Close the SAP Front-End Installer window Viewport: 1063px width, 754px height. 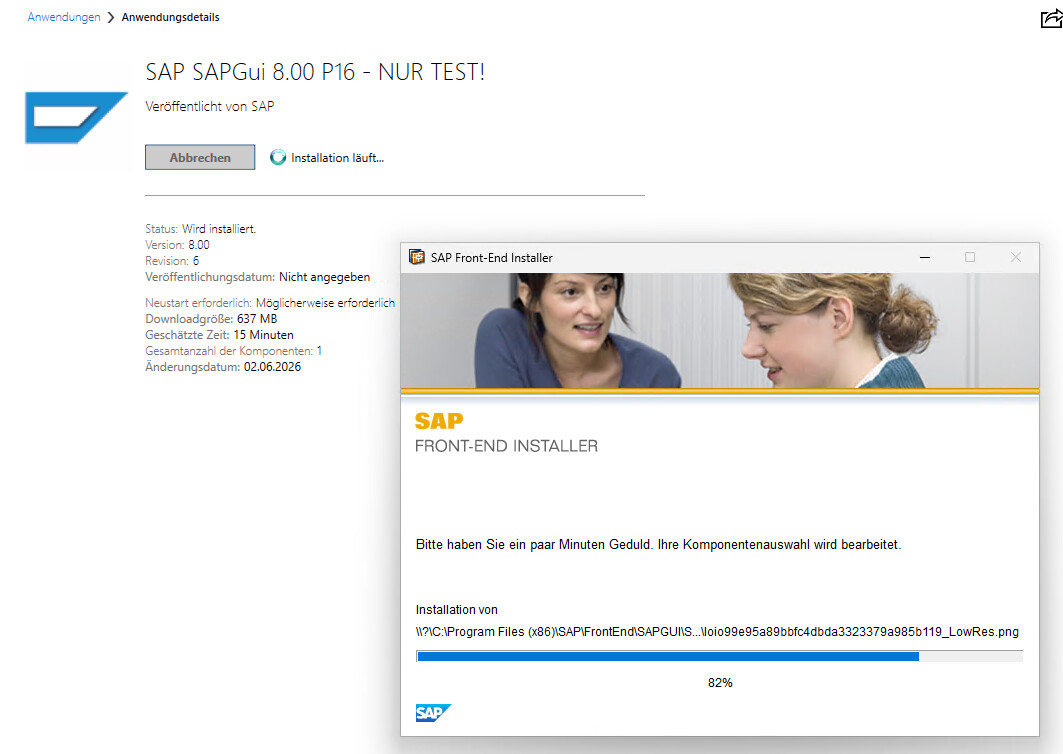[1016, 258]
